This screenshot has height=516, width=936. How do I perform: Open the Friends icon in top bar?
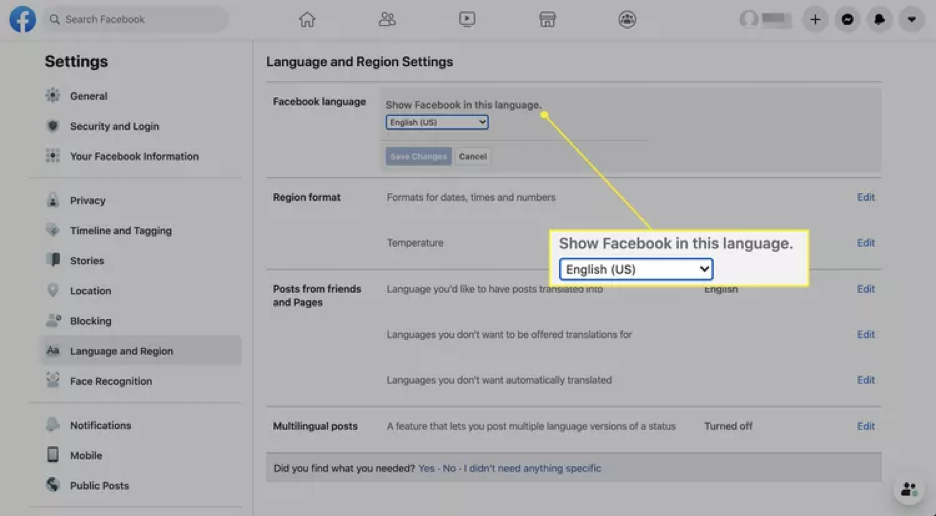[x=387, y=19]
